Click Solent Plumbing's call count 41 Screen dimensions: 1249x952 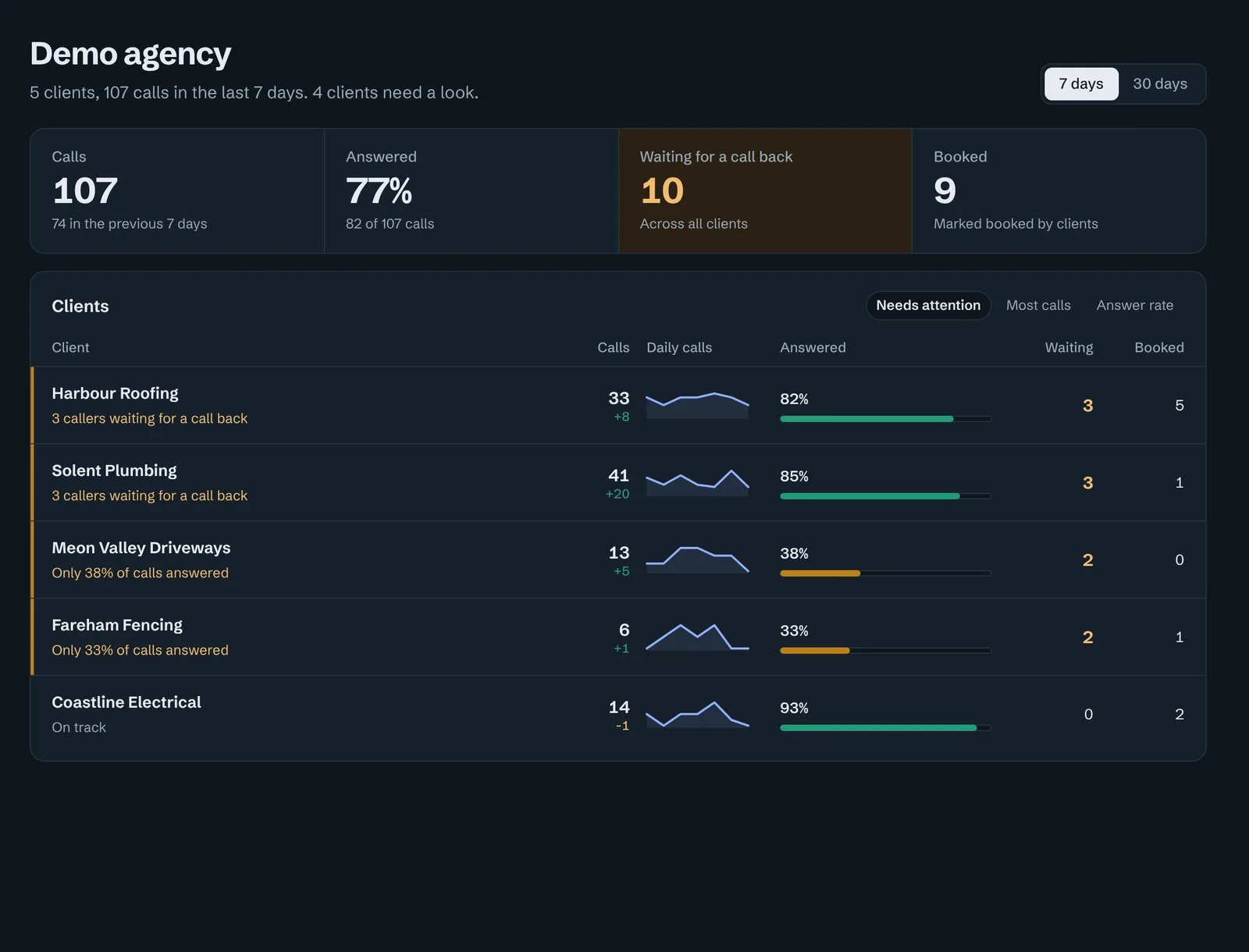pyautogui.click(x=619, y=475)
